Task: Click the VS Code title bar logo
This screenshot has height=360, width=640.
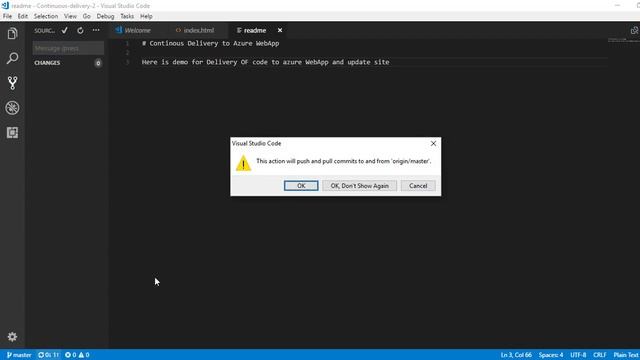Action: (5, 5)
